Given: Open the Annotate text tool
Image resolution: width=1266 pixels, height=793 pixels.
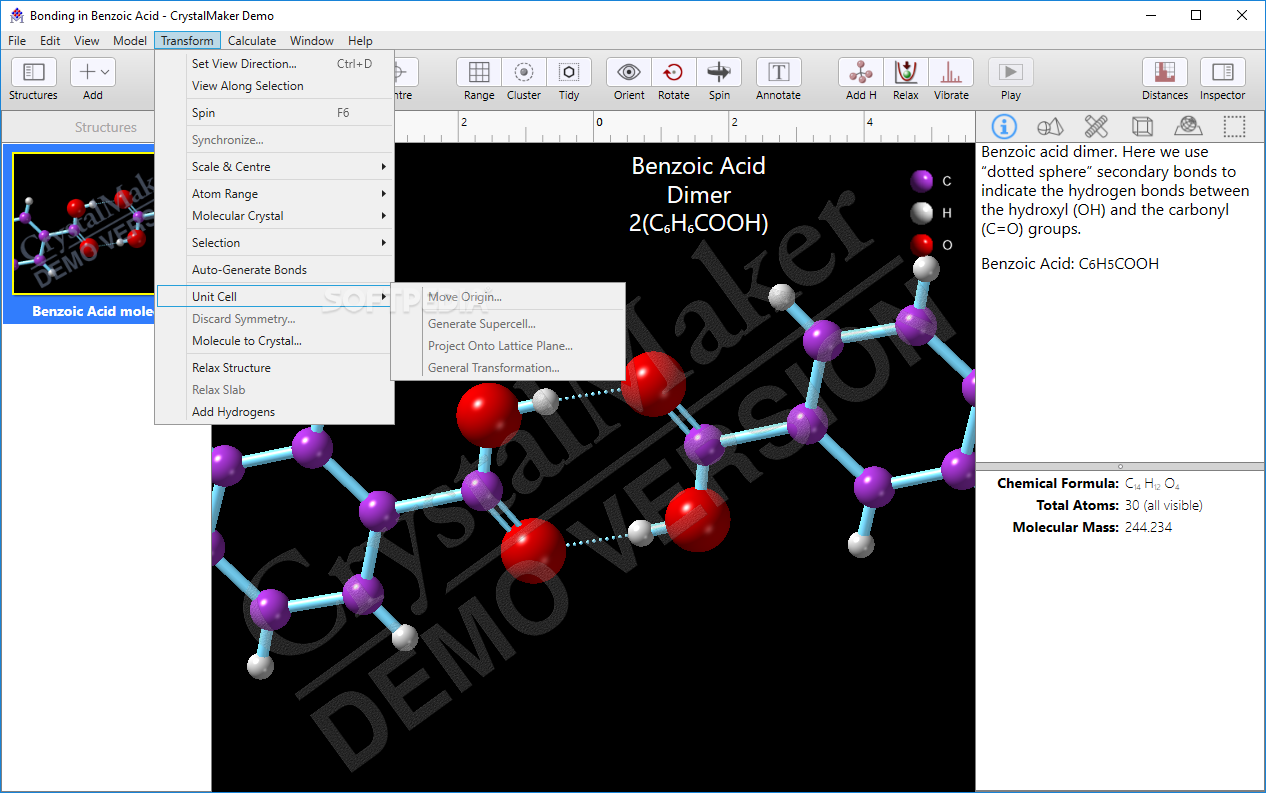Looking at the screenshot, I should click(778, 72).
